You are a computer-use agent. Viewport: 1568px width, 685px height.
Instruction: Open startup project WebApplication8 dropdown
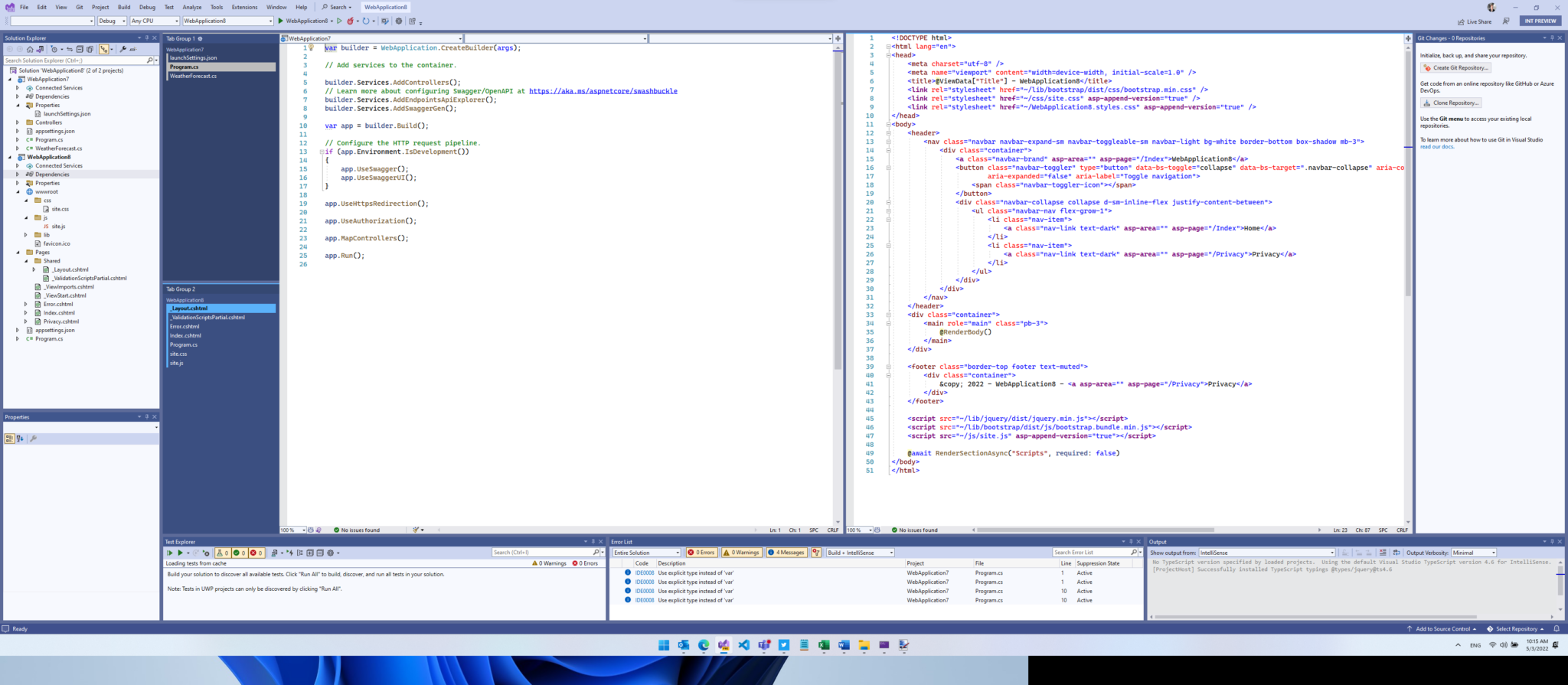tap(228, 21)
